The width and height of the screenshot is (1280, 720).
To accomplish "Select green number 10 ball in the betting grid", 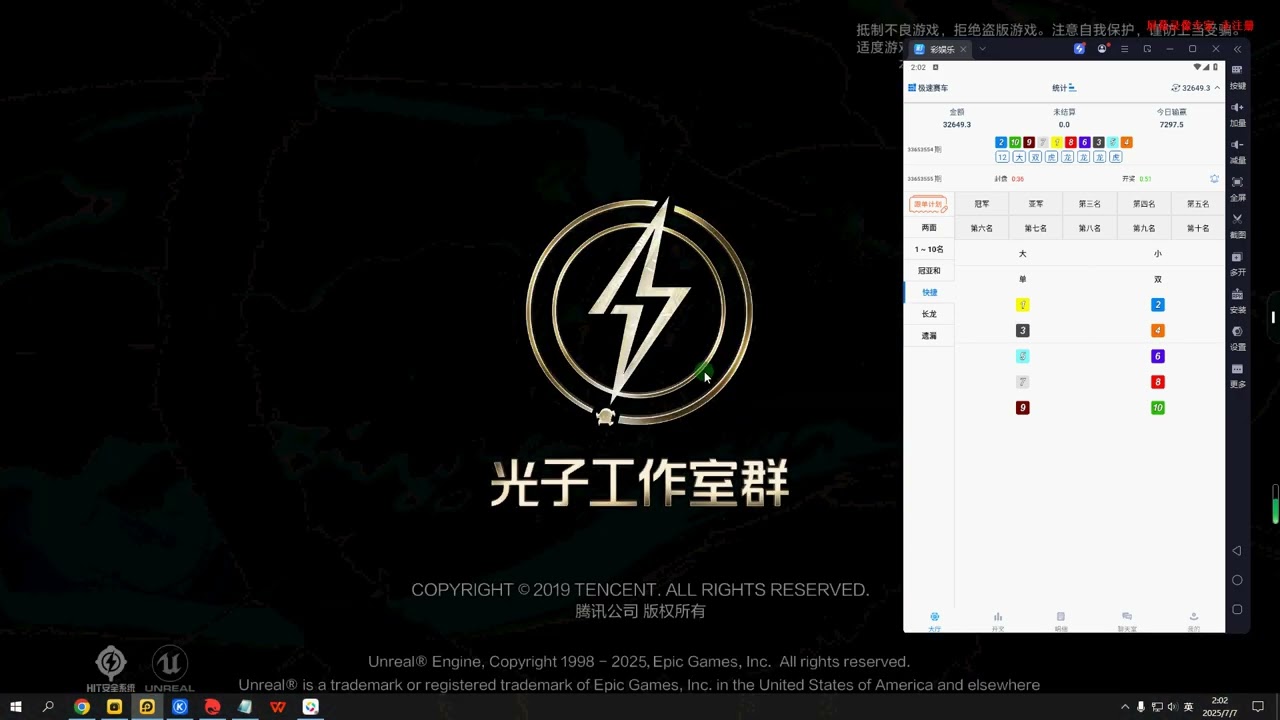I will tap(1158, 408).
